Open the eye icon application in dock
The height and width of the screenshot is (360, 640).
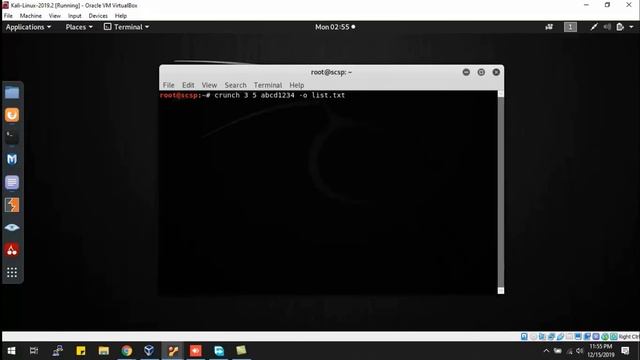point(12,227)
